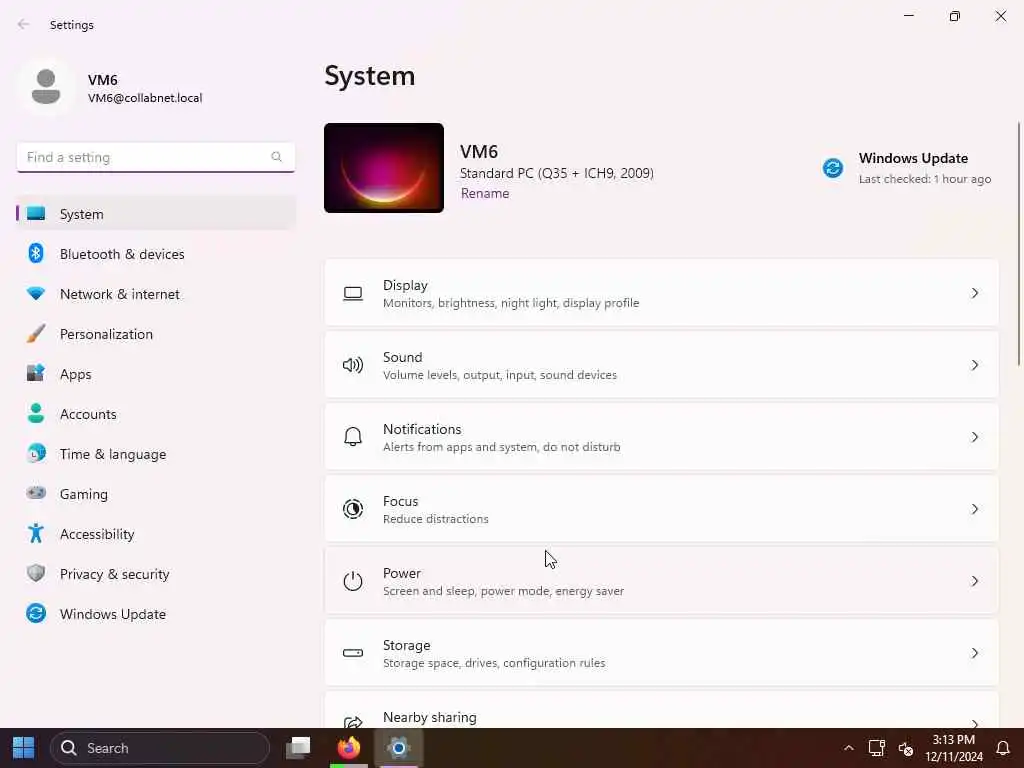The height and width of the screenshot is (768, 1024).
Task: Click the Apps icon in sidebar
Action: [x=36, y=374]
